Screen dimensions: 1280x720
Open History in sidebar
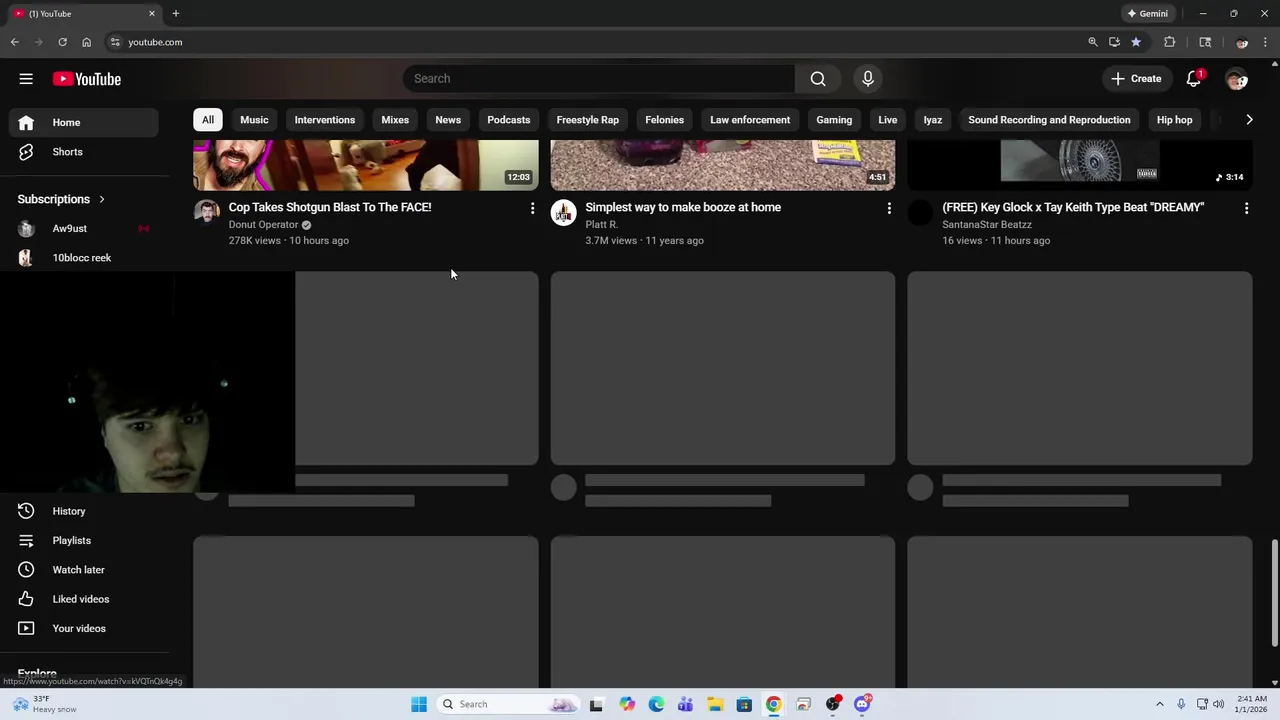click(x=84, y=511)
